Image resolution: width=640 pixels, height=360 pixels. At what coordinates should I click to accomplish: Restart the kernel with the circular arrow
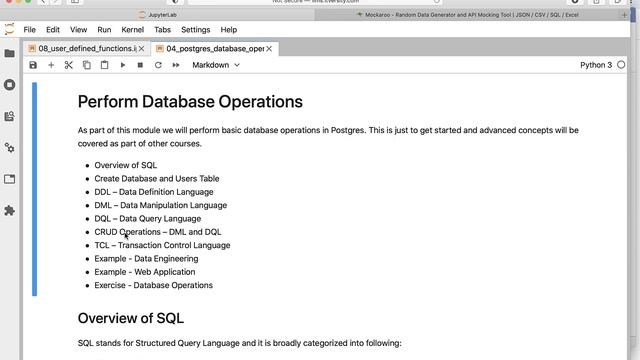(x=158, y=65)
